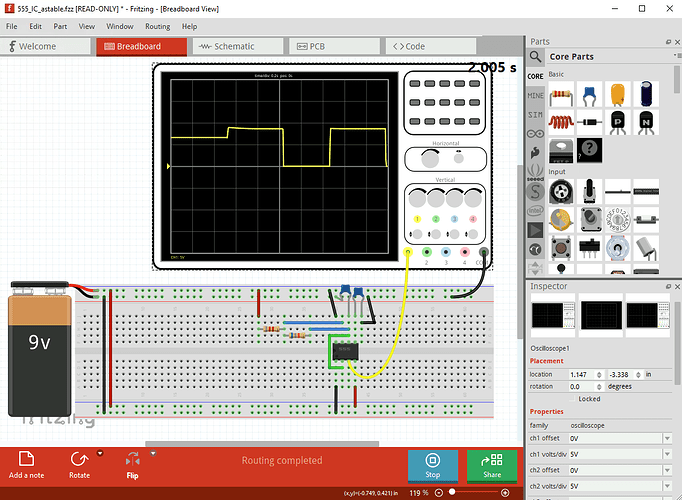Toggle oscilloscope channel 2 green button
This screenshot has width=682, height=500.
pos(436,219)
